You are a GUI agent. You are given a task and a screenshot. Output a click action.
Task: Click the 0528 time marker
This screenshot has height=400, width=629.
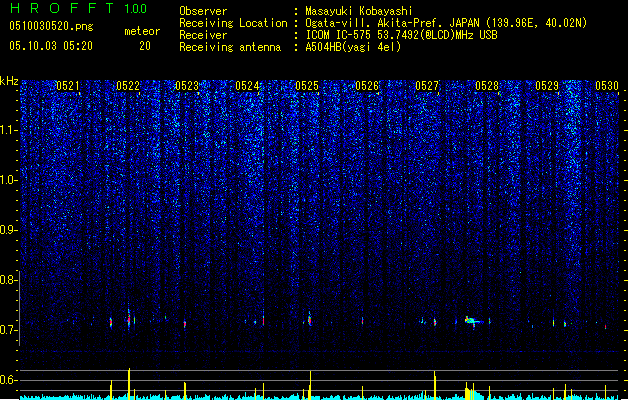pos(487,86)
